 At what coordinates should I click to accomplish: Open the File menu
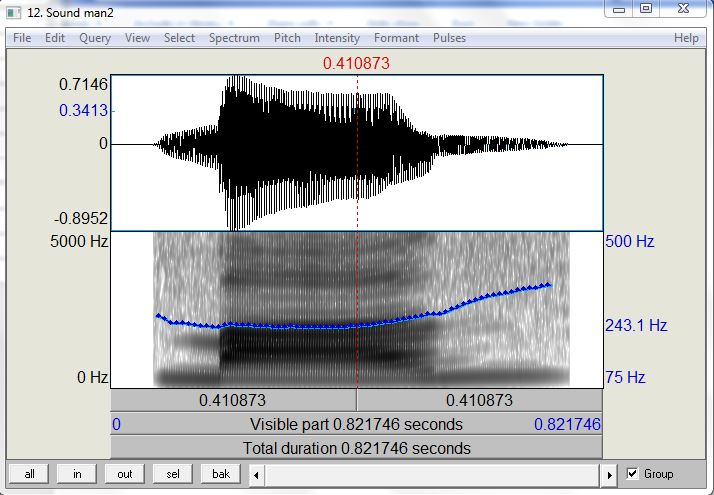pos(22,38)
